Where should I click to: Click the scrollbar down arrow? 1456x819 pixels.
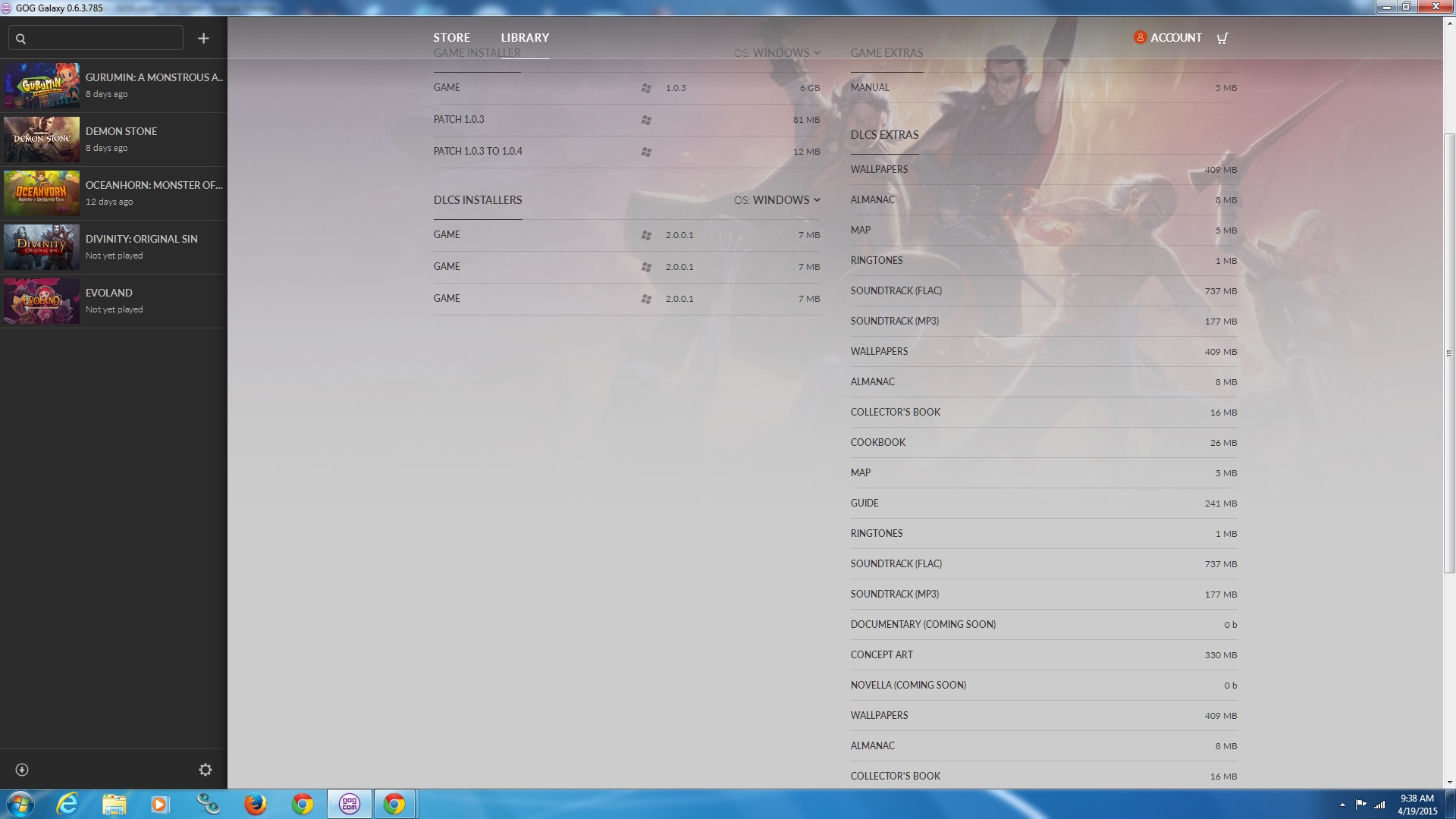(1449, 782)
